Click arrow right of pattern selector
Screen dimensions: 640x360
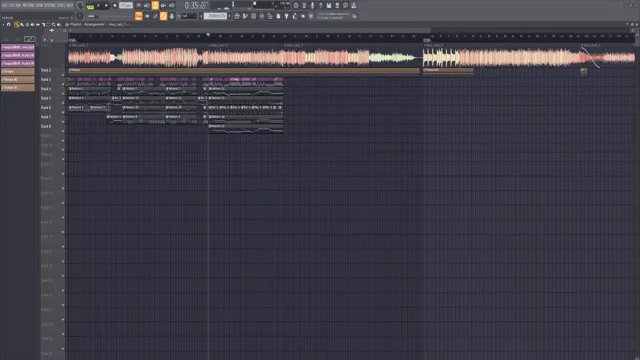pos(229,16)
